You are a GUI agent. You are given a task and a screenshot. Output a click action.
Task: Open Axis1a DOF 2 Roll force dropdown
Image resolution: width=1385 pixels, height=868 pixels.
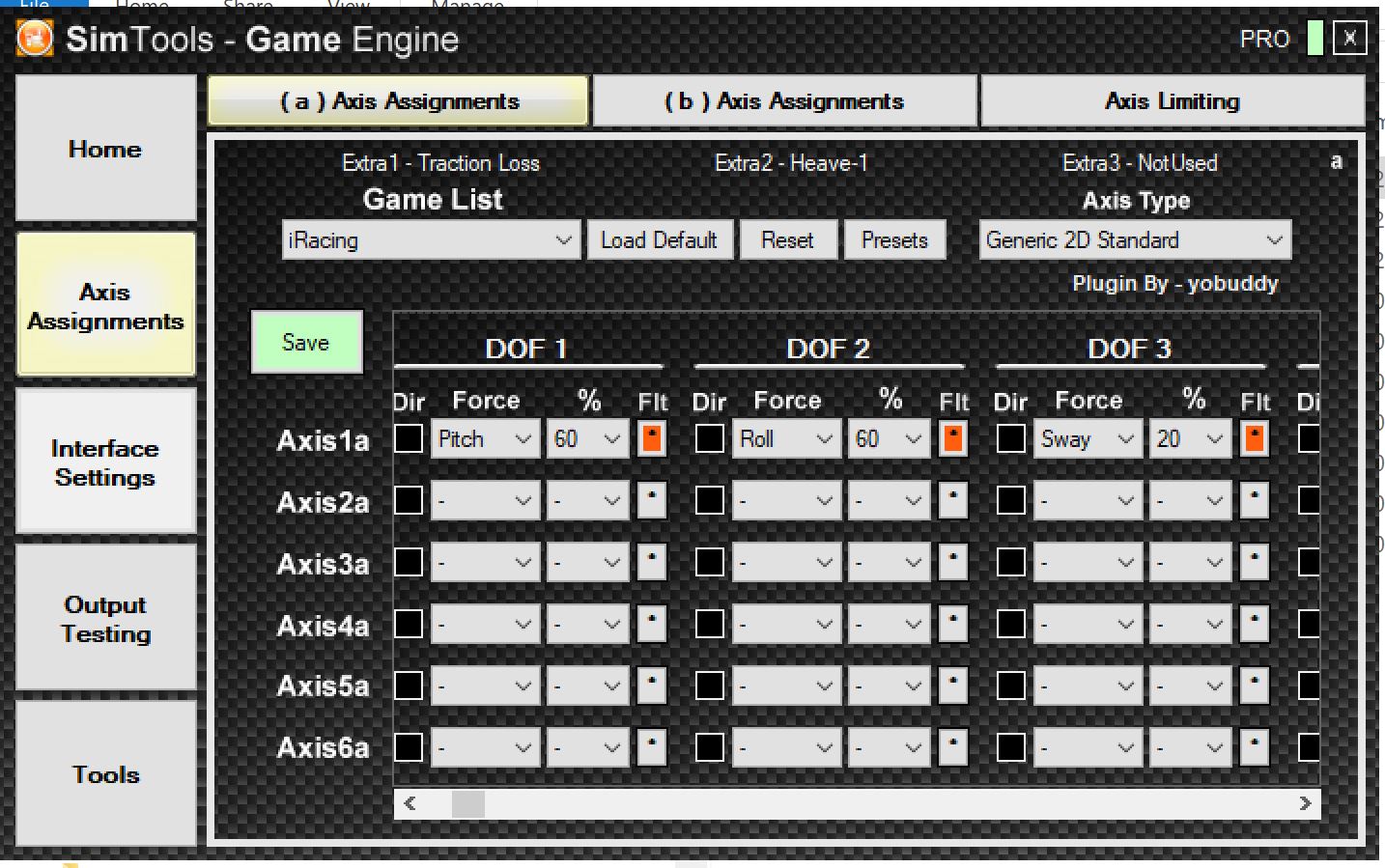click(x=786, y=439)
